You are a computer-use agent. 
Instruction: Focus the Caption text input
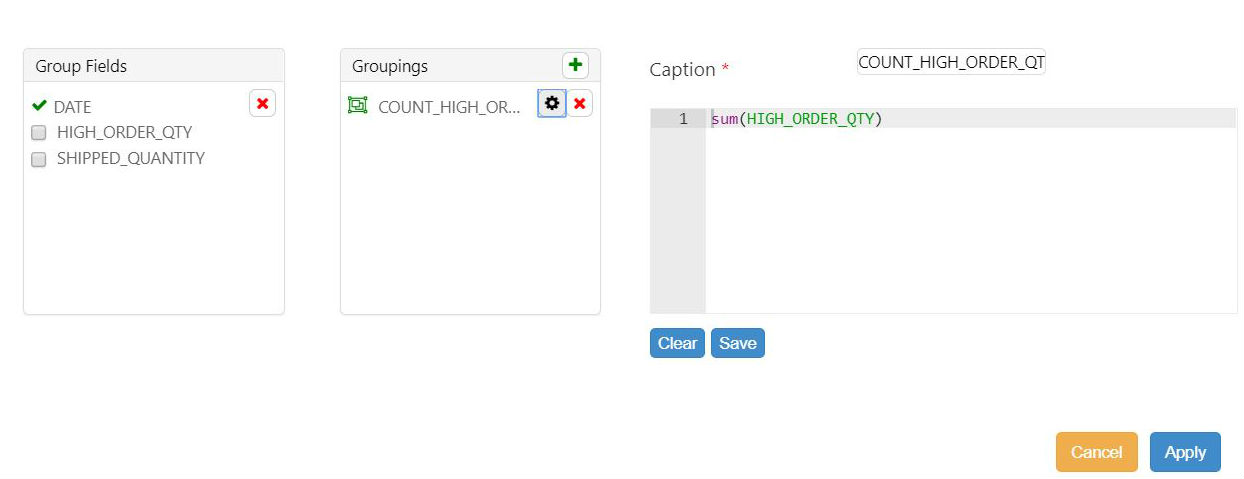pos(950,62)
